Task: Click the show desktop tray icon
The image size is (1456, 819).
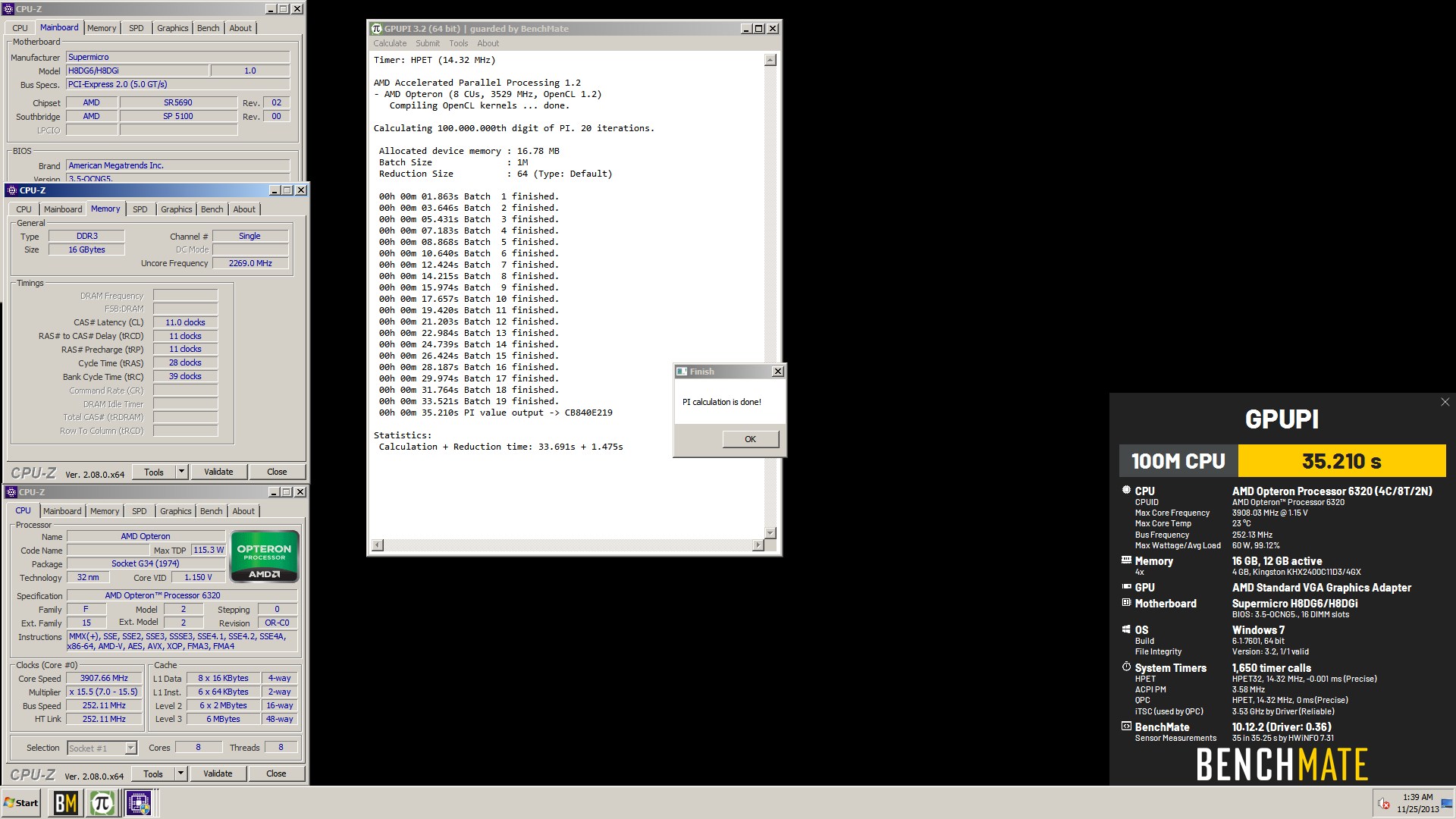Action: pos(1447,804)
